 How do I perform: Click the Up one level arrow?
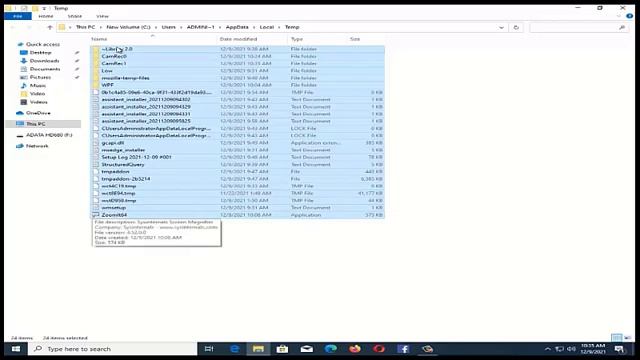[50, 27]
